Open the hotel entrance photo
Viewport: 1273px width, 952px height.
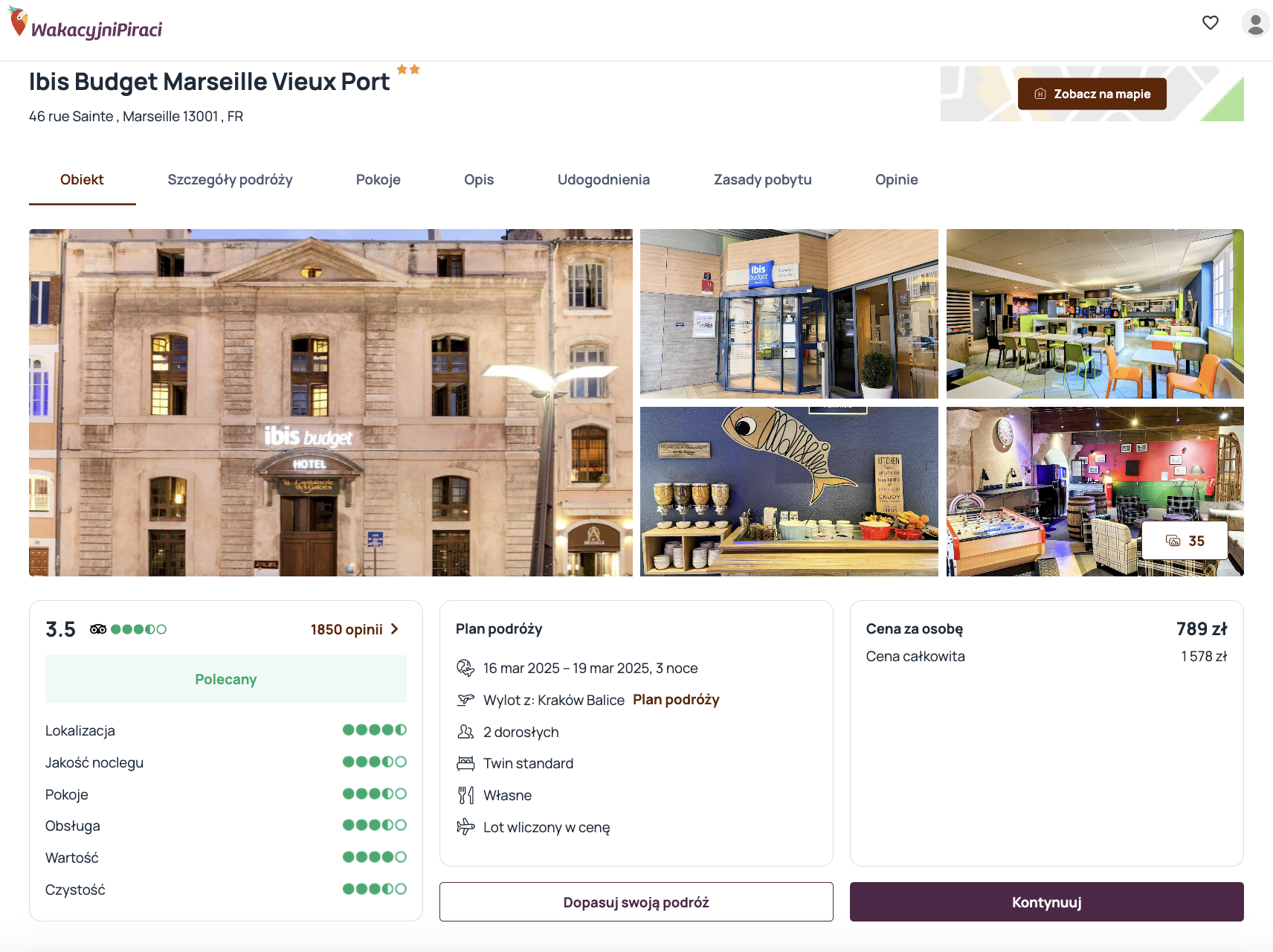click(x=789, y=314)
